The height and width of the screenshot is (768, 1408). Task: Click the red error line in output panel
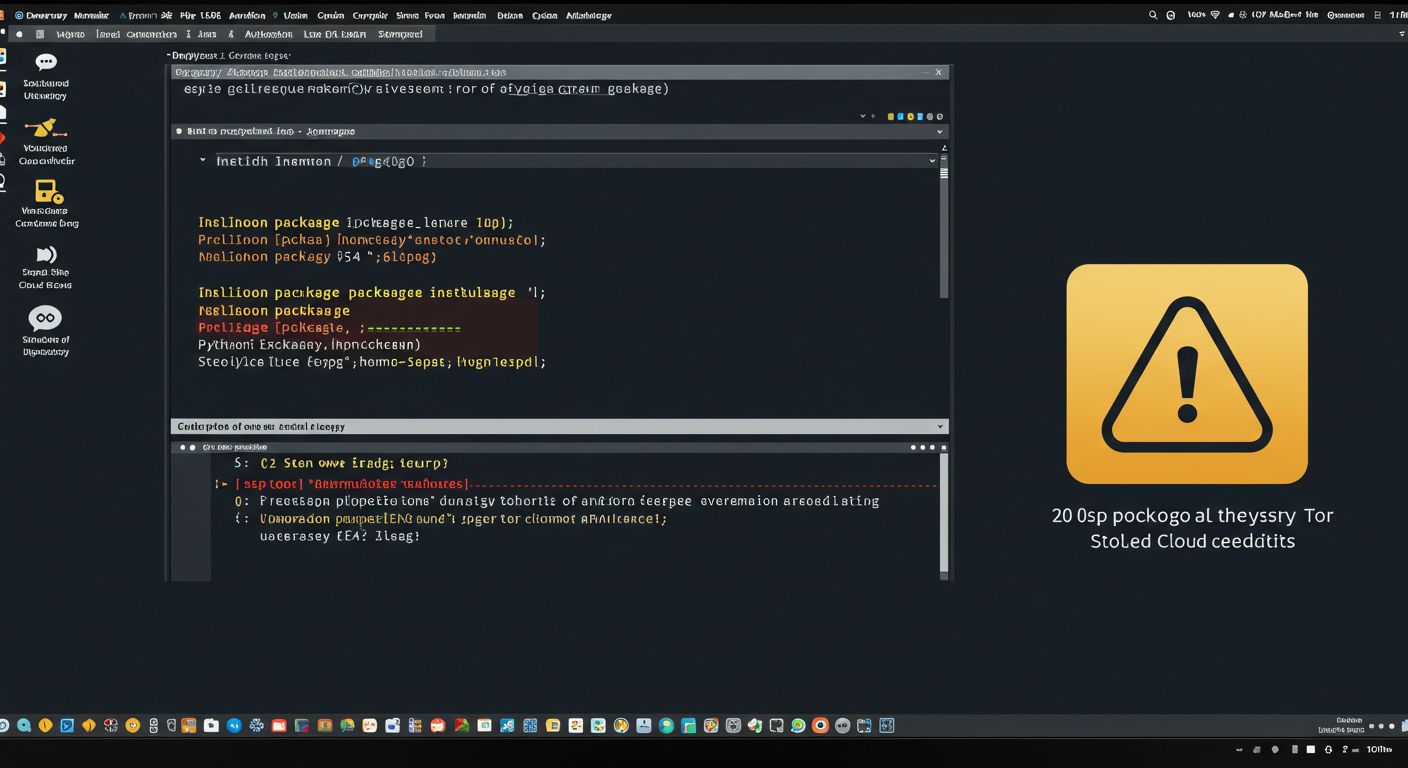pos(350,485)
